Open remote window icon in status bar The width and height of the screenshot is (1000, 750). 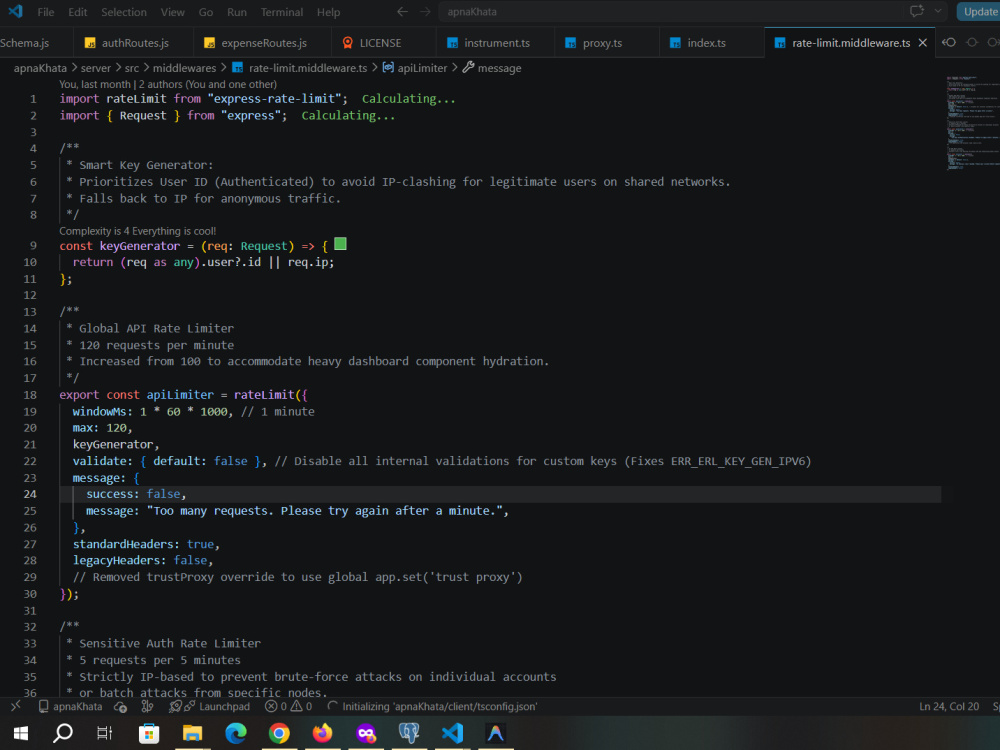click(x=15, y=706)
